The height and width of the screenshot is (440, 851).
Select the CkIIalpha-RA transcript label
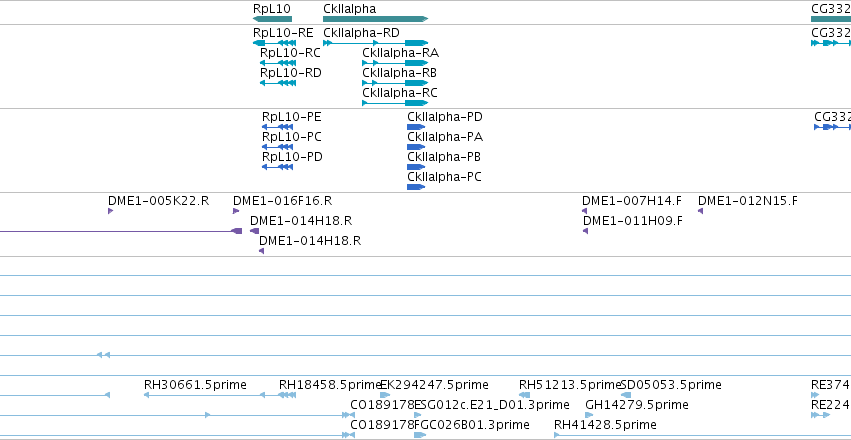click(x=401, y=53)
